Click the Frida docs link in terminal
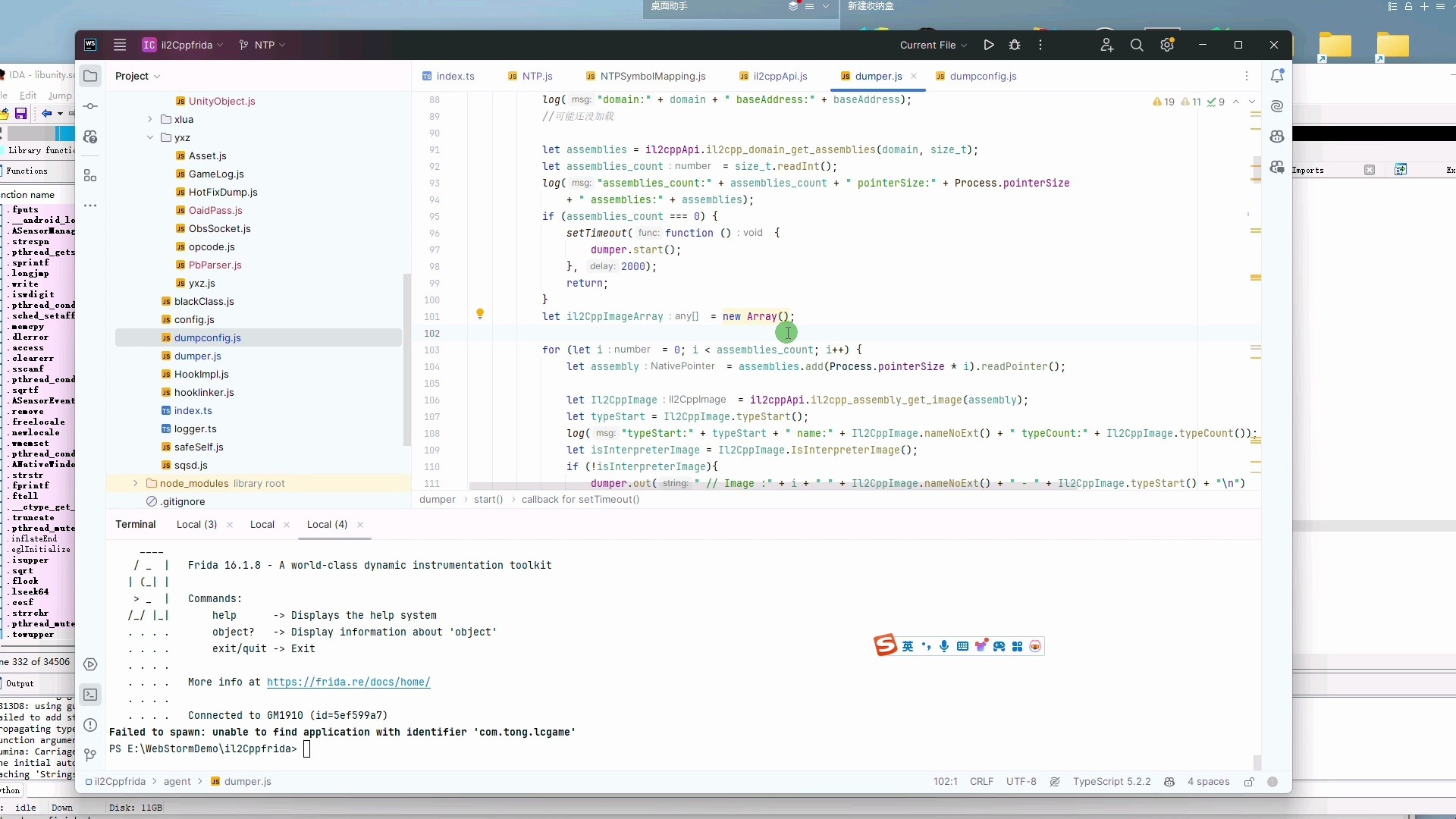The width and height of the screenshot is (1456, 819). [x=349, y=682]
